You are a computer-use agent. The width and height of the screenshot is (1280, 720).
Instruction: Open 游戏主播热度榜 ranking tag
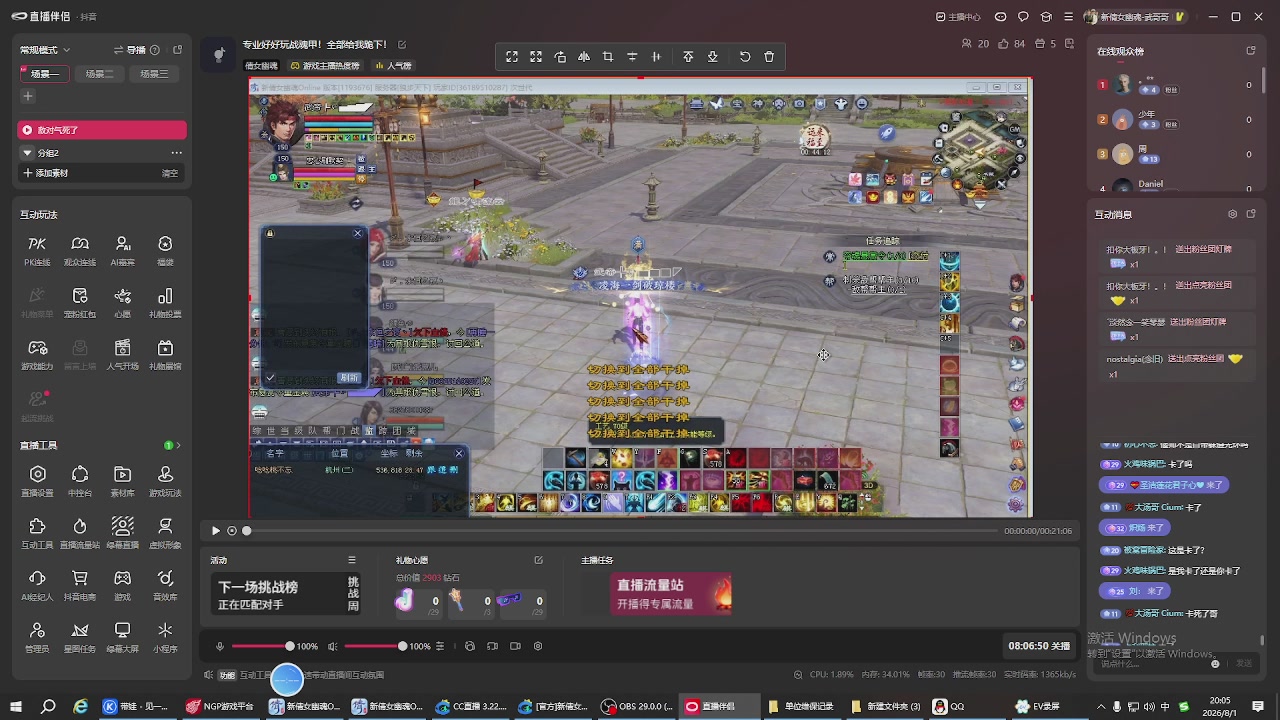325,66
